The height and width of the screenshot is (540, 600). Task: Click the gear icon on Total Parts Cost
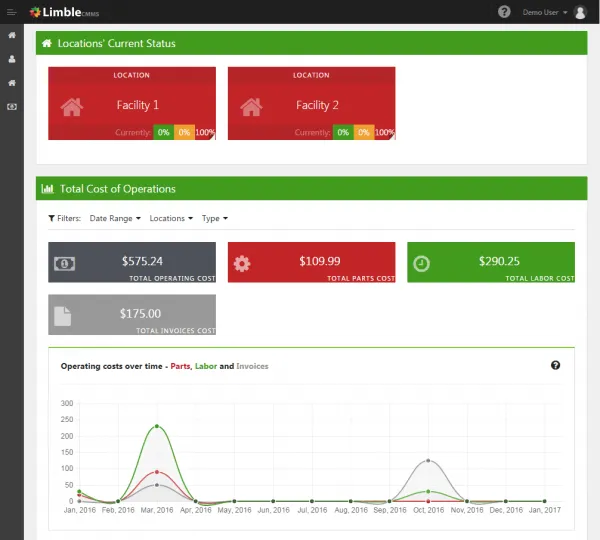coord(242,264)
